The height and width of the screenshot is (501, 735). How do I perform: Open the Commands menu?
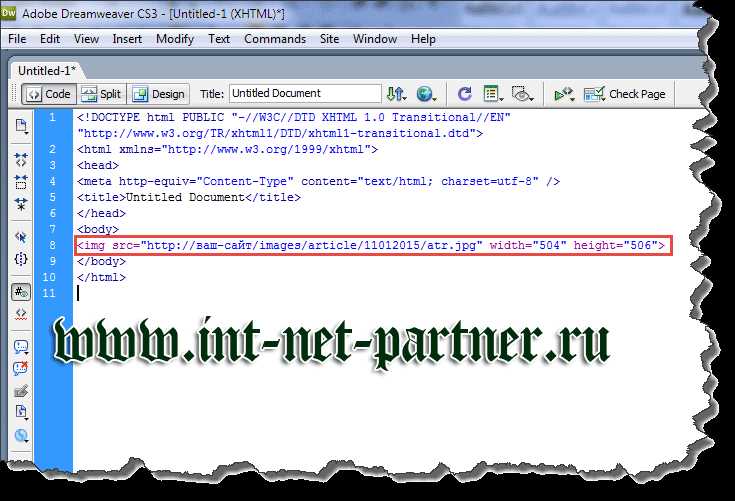pos(275,39)
